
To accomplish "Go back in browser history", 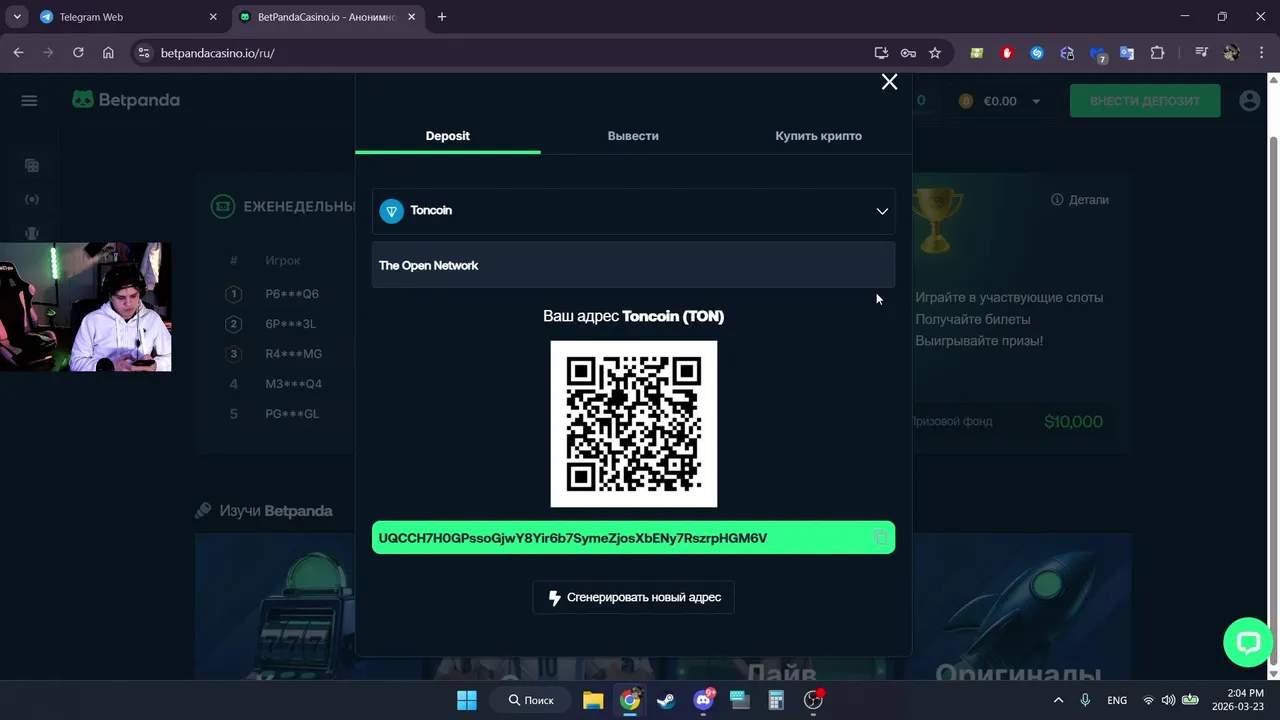I will pos(18,53).
